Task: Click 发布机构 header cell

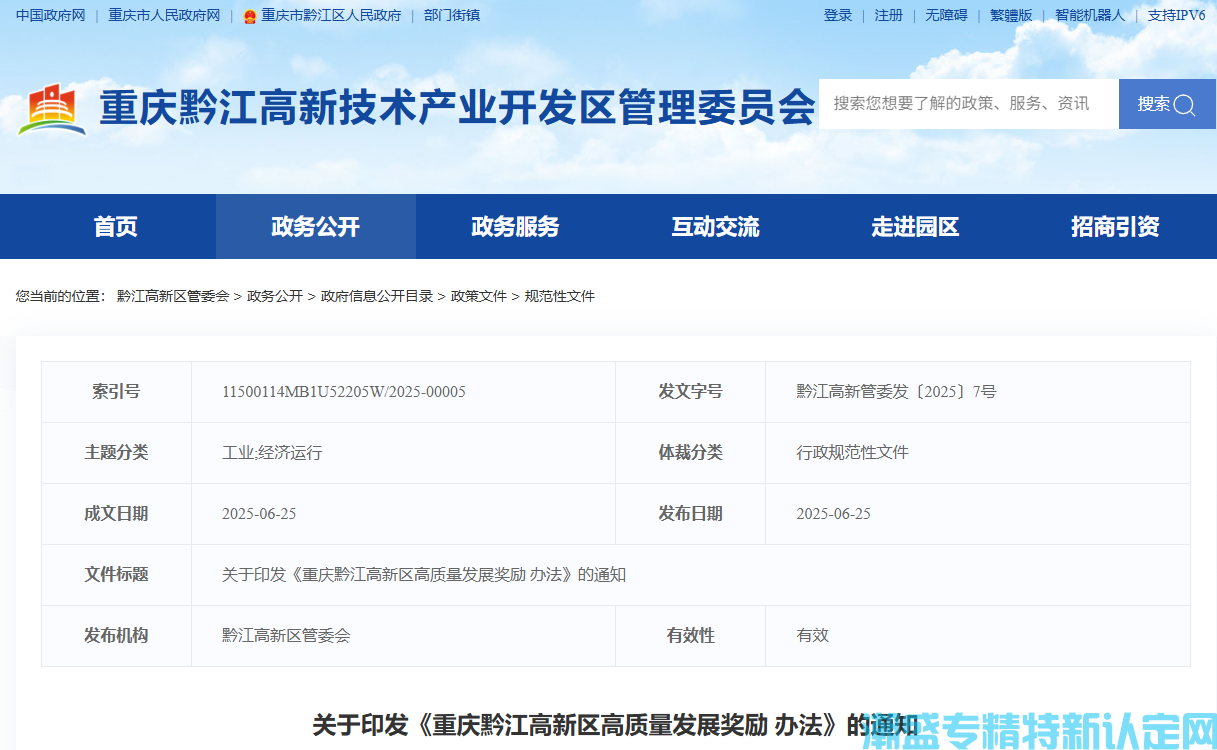Action: click(x=116, y=636)
